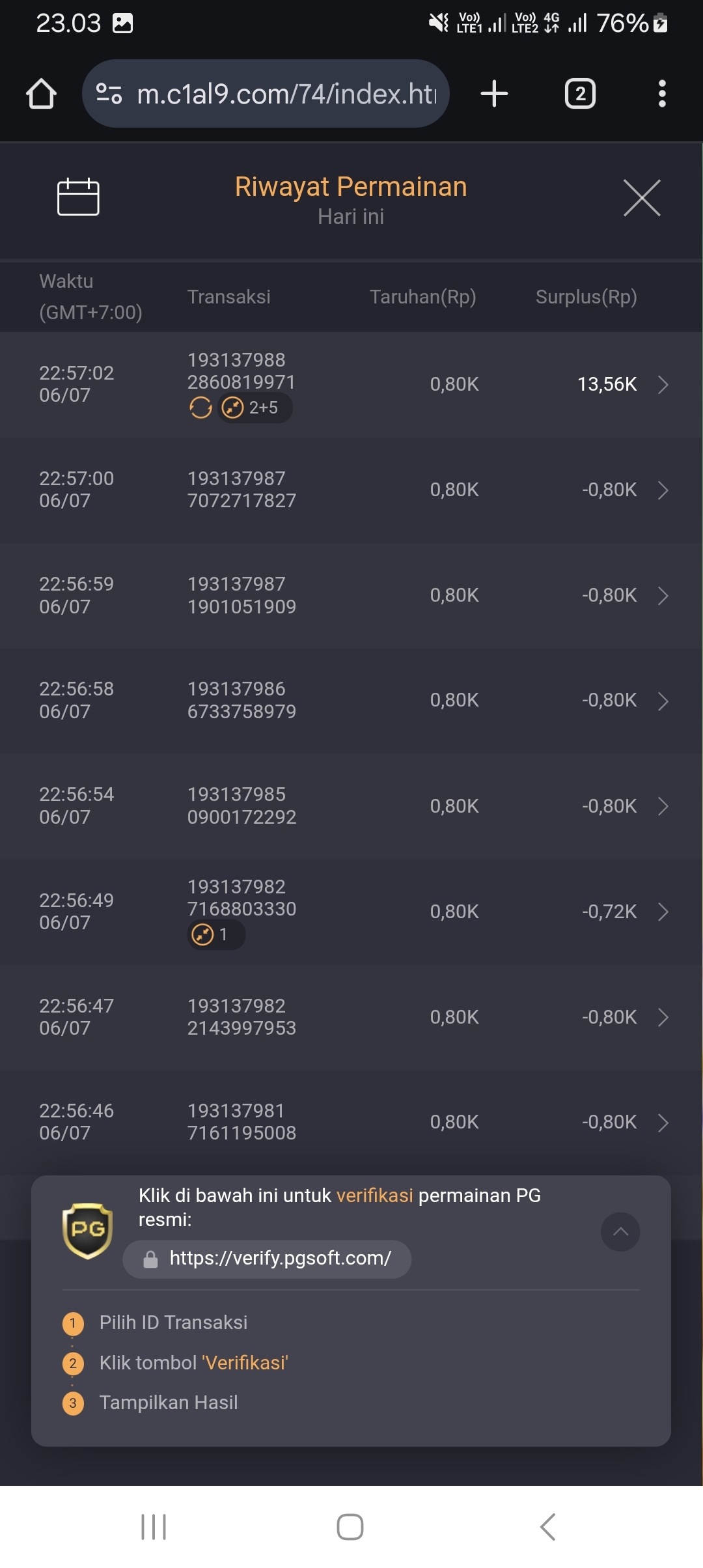Open the calendar date picker icon
703x1568 pixels.
[78, 197]
